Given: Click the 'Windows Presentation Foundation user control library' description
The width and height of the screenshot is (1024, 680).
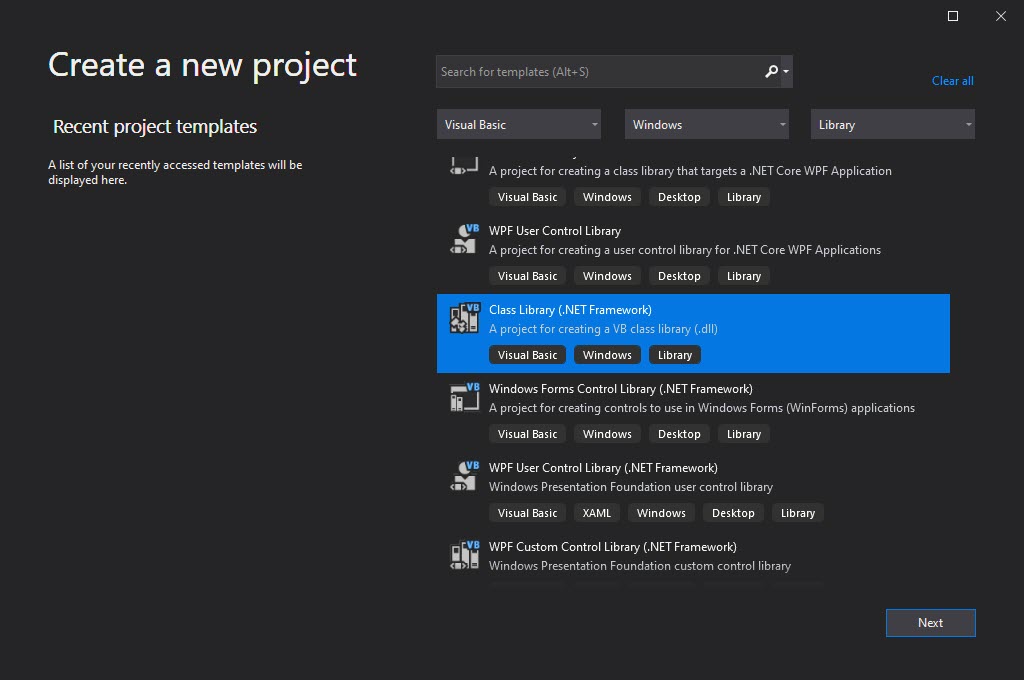Looking at the screenshot, I should click(630, 487).
